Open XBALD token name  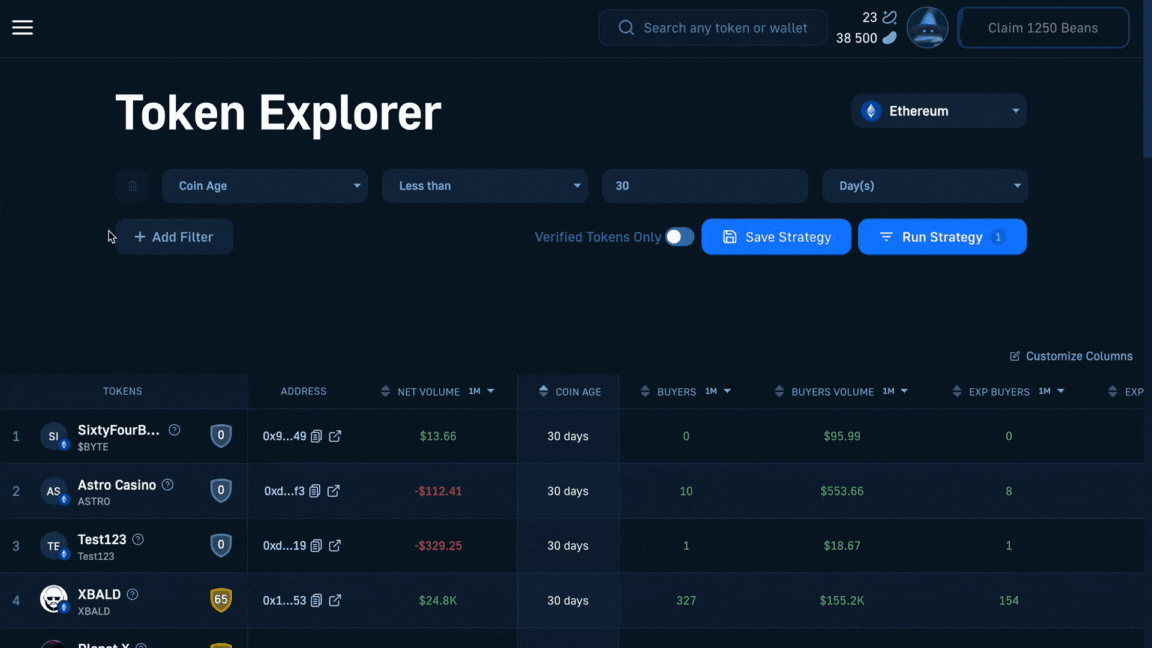pos(99,594)
